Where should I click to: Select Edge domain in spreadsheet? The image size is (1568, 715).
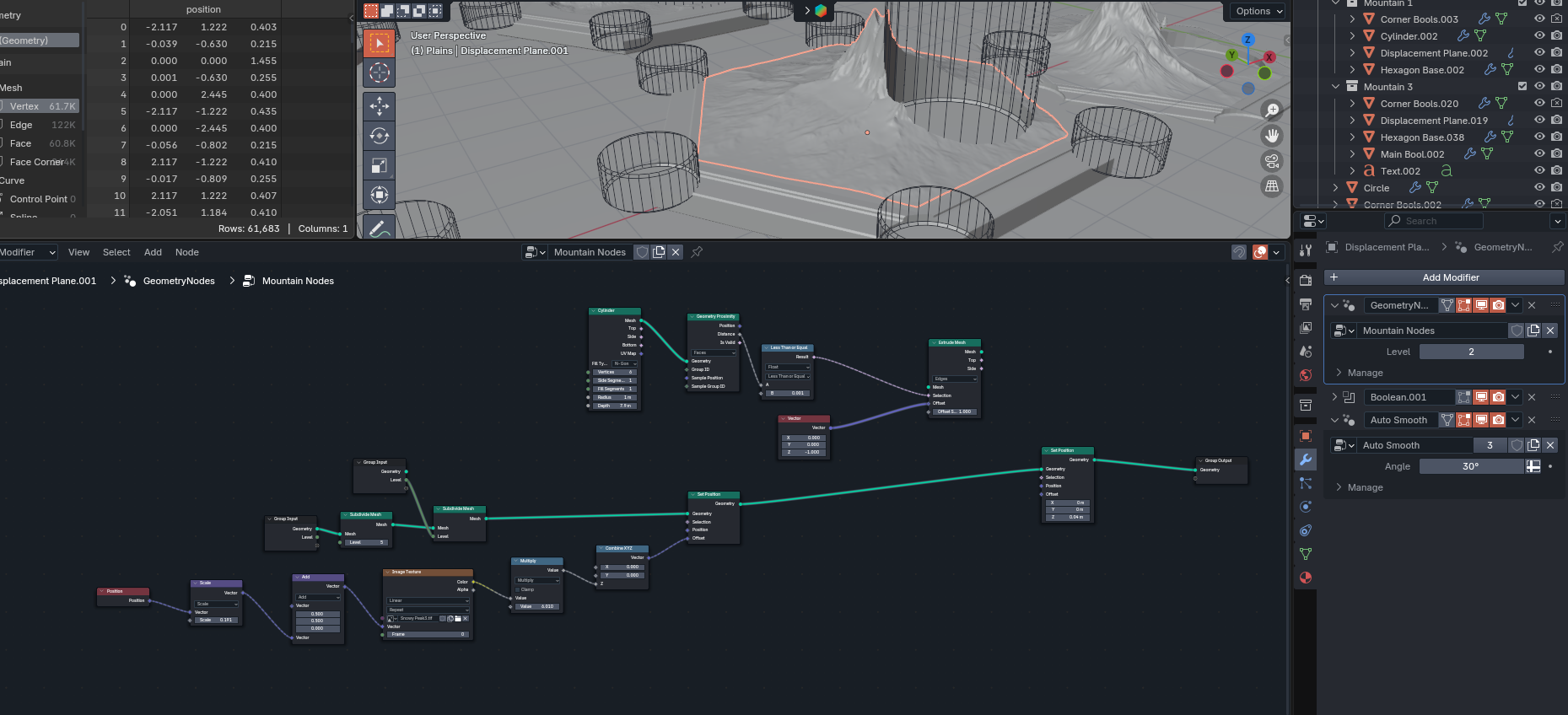40,125
